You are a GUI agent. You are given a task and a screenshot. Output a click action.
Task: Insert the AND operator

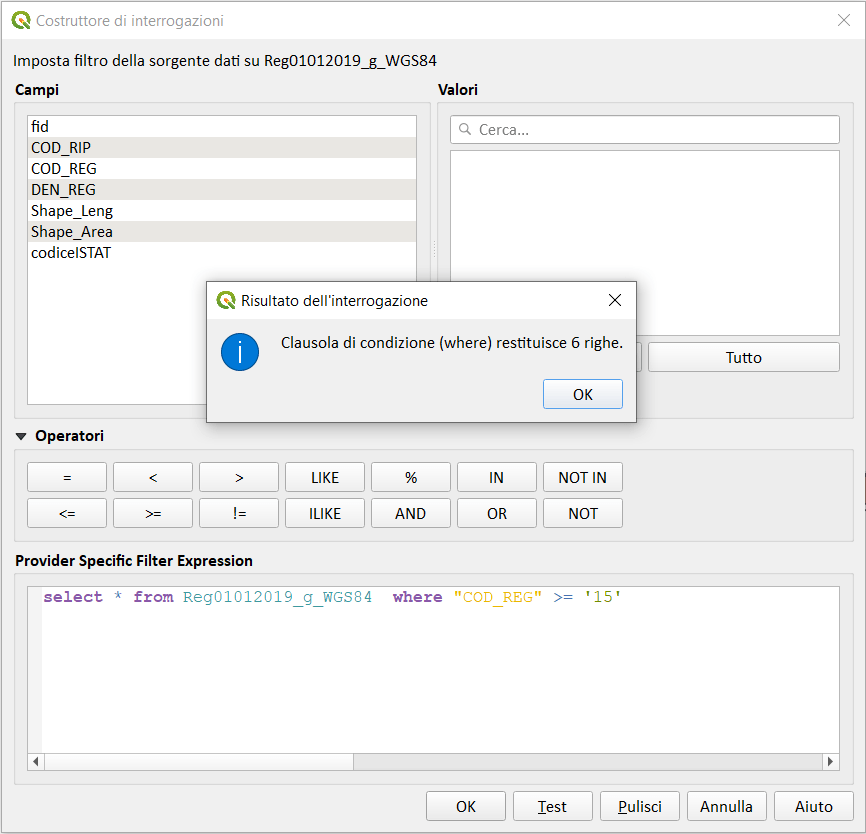click(410, 513)
